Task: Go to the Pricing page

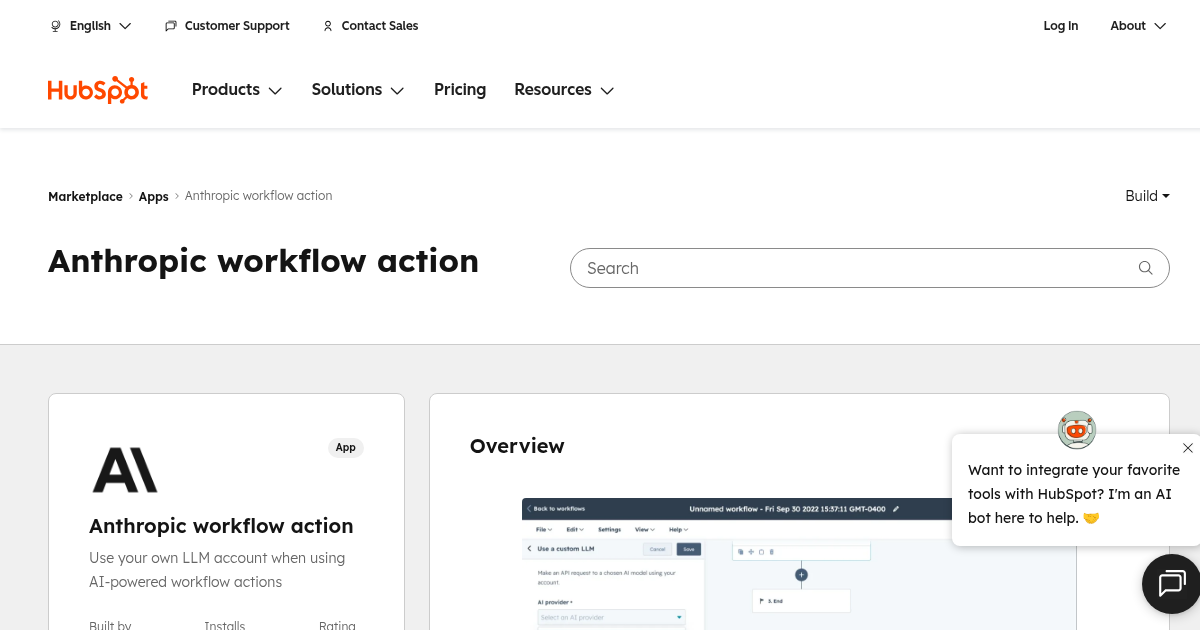Action: 460,90
